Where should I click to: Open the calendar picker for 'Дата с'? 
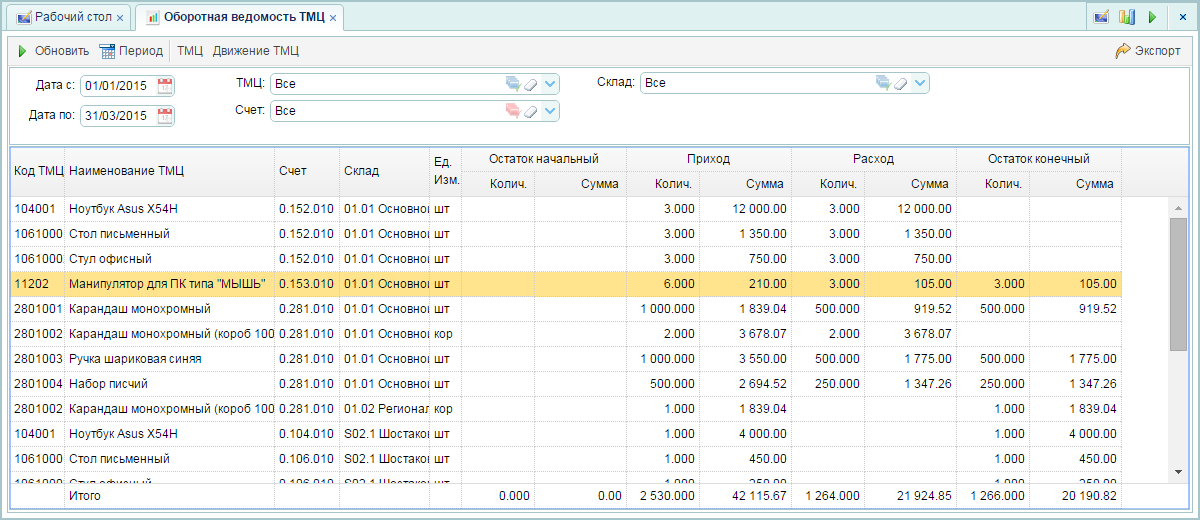coord(165,84)
